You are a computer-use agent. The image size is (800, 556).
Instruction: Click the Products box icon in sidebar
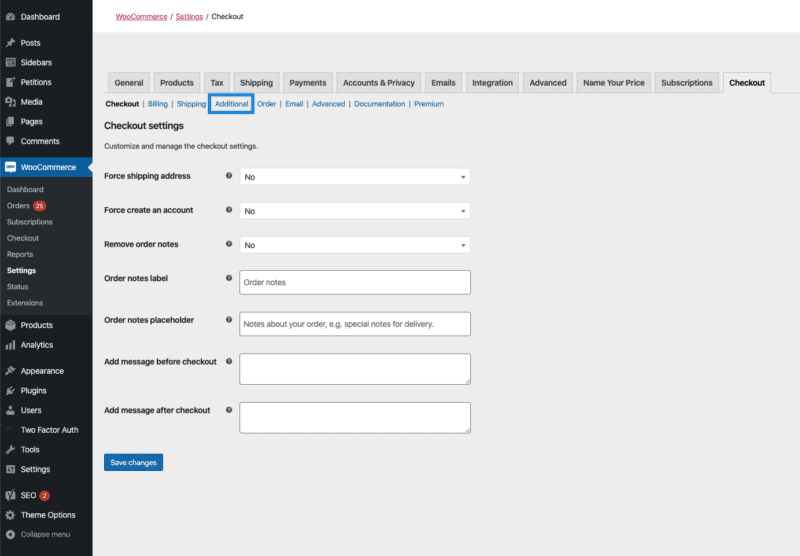(x=10, y=325)
